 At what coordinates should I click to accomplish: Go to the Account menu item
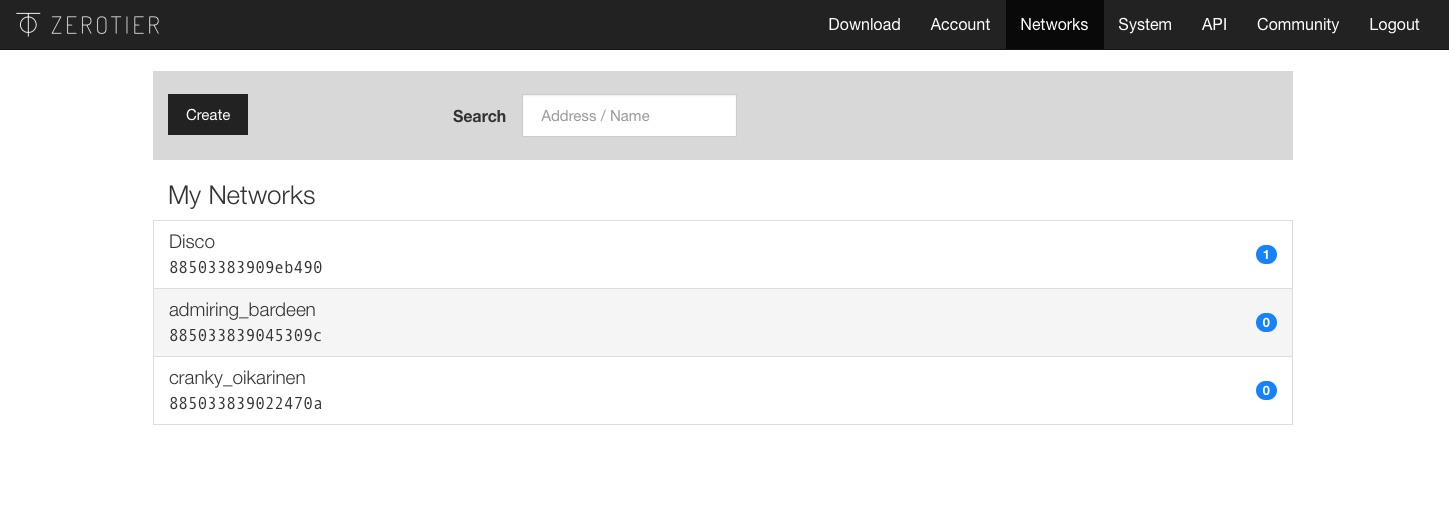(x=960, y=25)
